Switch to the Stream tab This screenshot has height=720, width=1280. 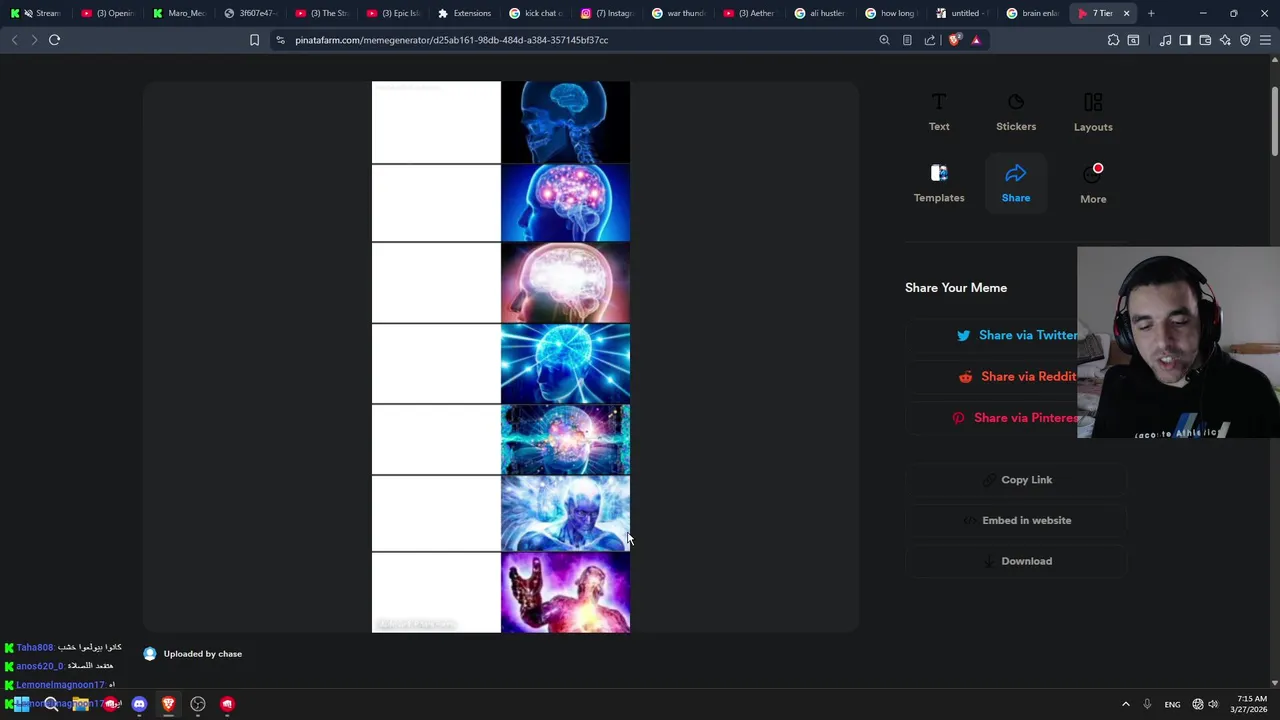click(x=37, y=13)
